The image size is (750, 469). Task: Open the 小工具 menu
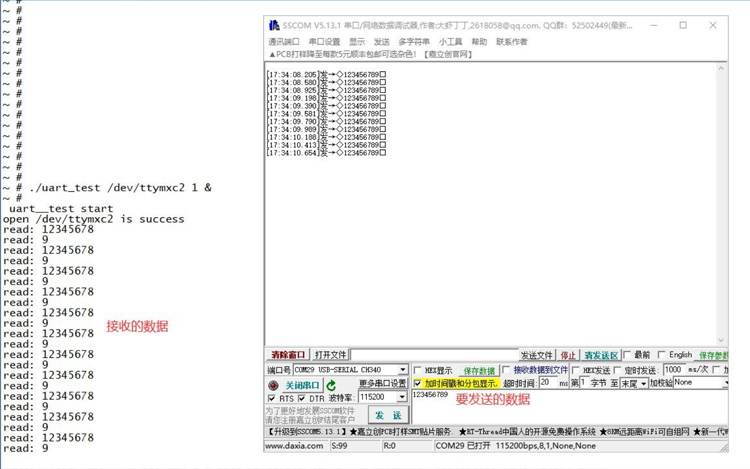tap(450, 42)
